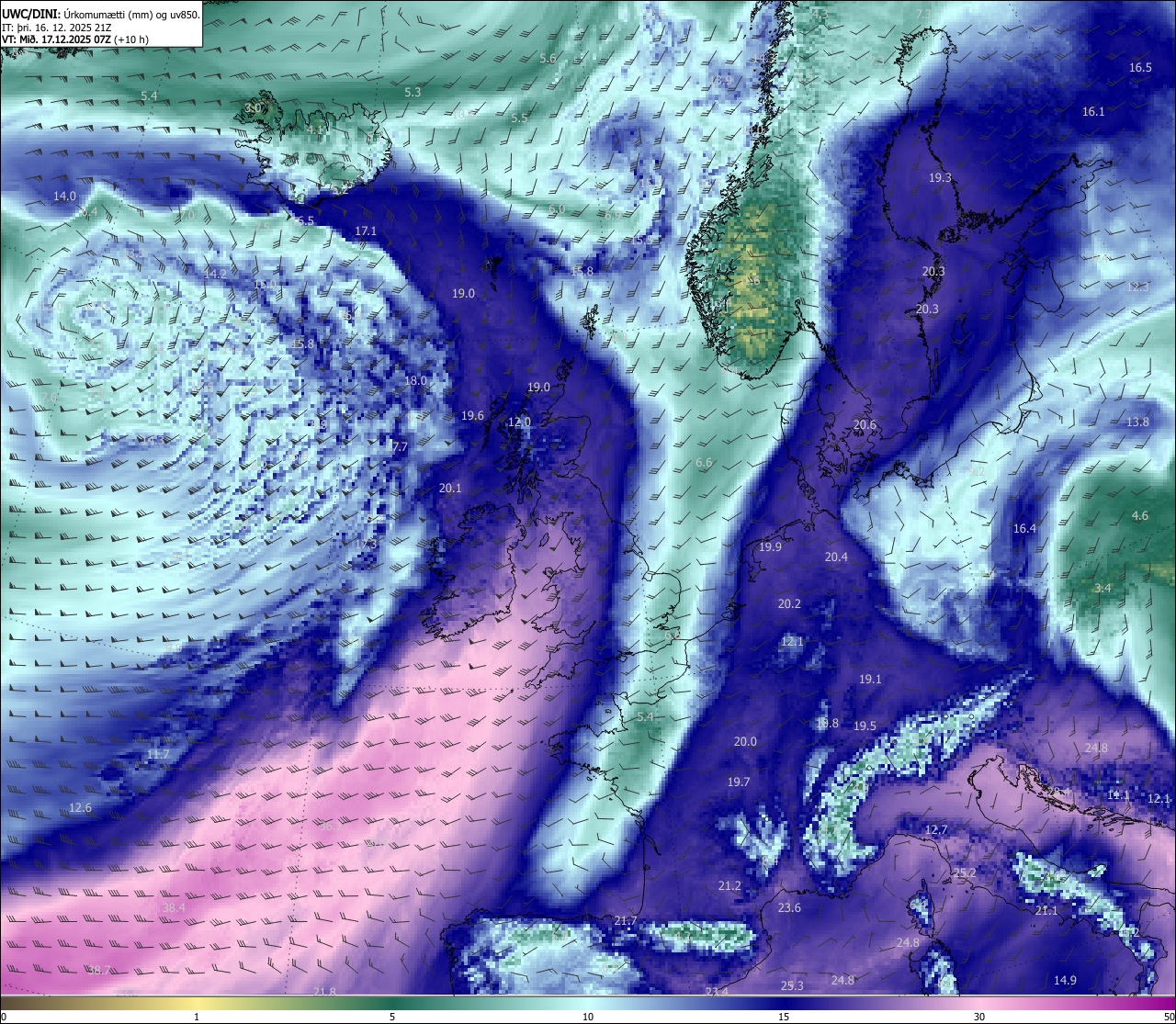Click the 4.6 value on the map
Viewport: 1176px width, 1024px height.
click(1140, 516)
